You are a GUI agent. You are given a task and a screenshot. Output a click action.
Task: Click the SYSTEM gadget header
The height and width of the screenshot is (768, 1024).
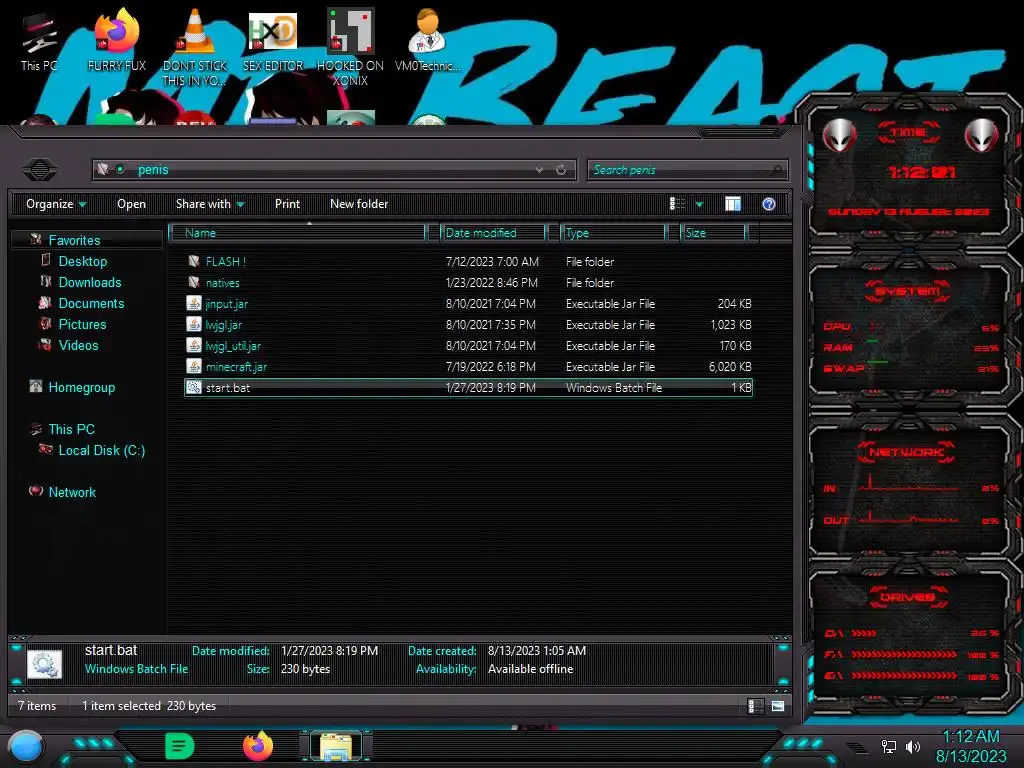(x=908, y=291)
